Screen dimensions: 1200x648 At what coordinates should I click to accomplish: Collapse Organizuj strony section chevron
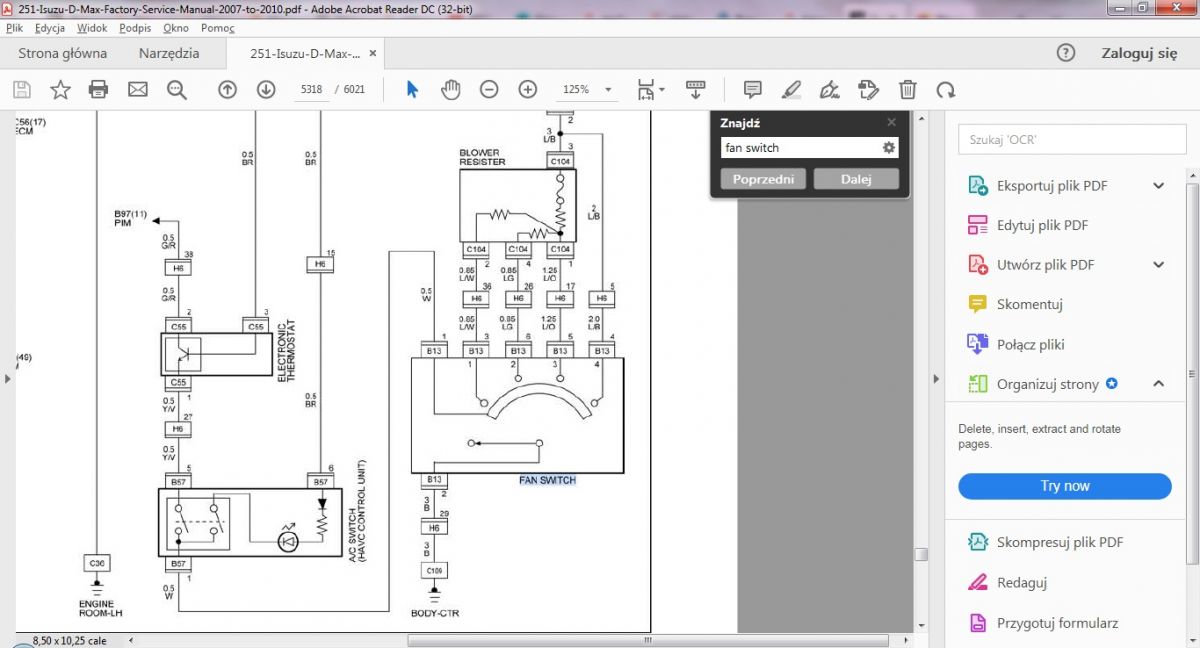[x=1159, y=384]
